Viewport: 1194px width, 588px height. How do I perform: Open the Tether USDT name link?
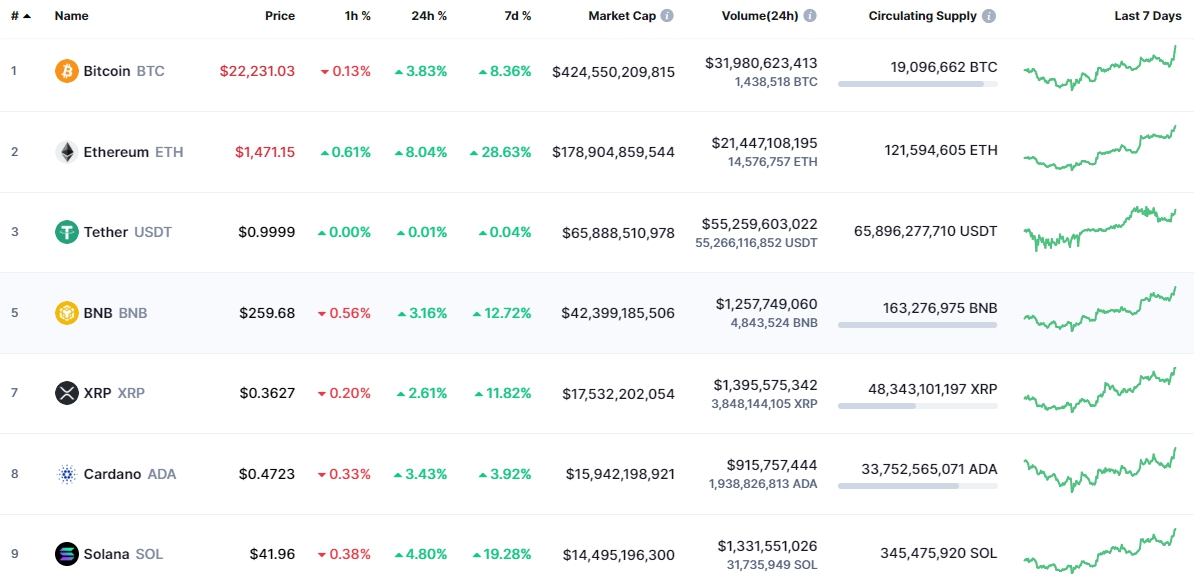128,232
